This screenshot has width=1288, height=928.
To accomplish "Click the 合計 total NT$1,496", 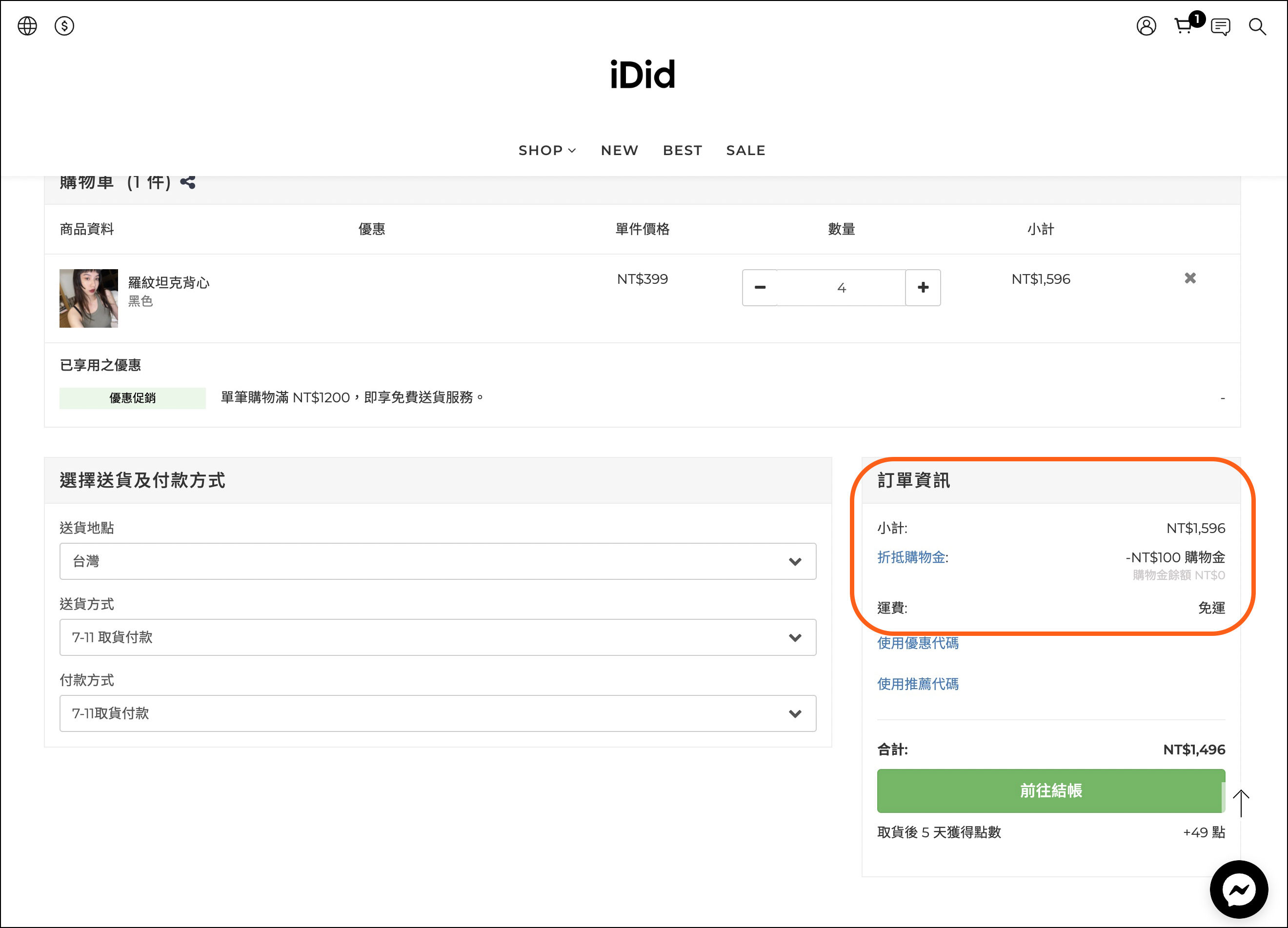I will [1194, 750].
